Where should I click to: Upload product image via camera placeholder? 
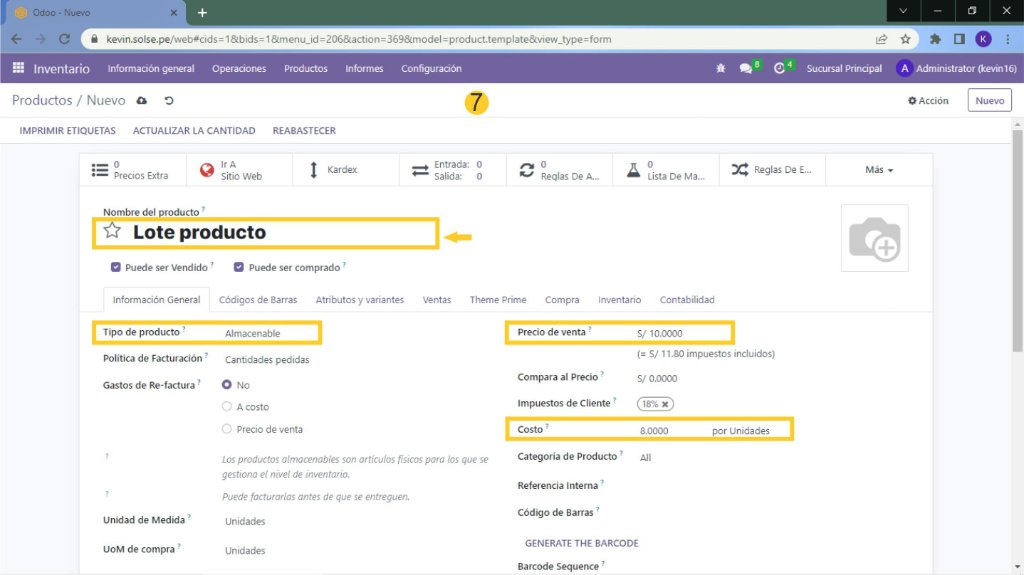click(874, 238)
